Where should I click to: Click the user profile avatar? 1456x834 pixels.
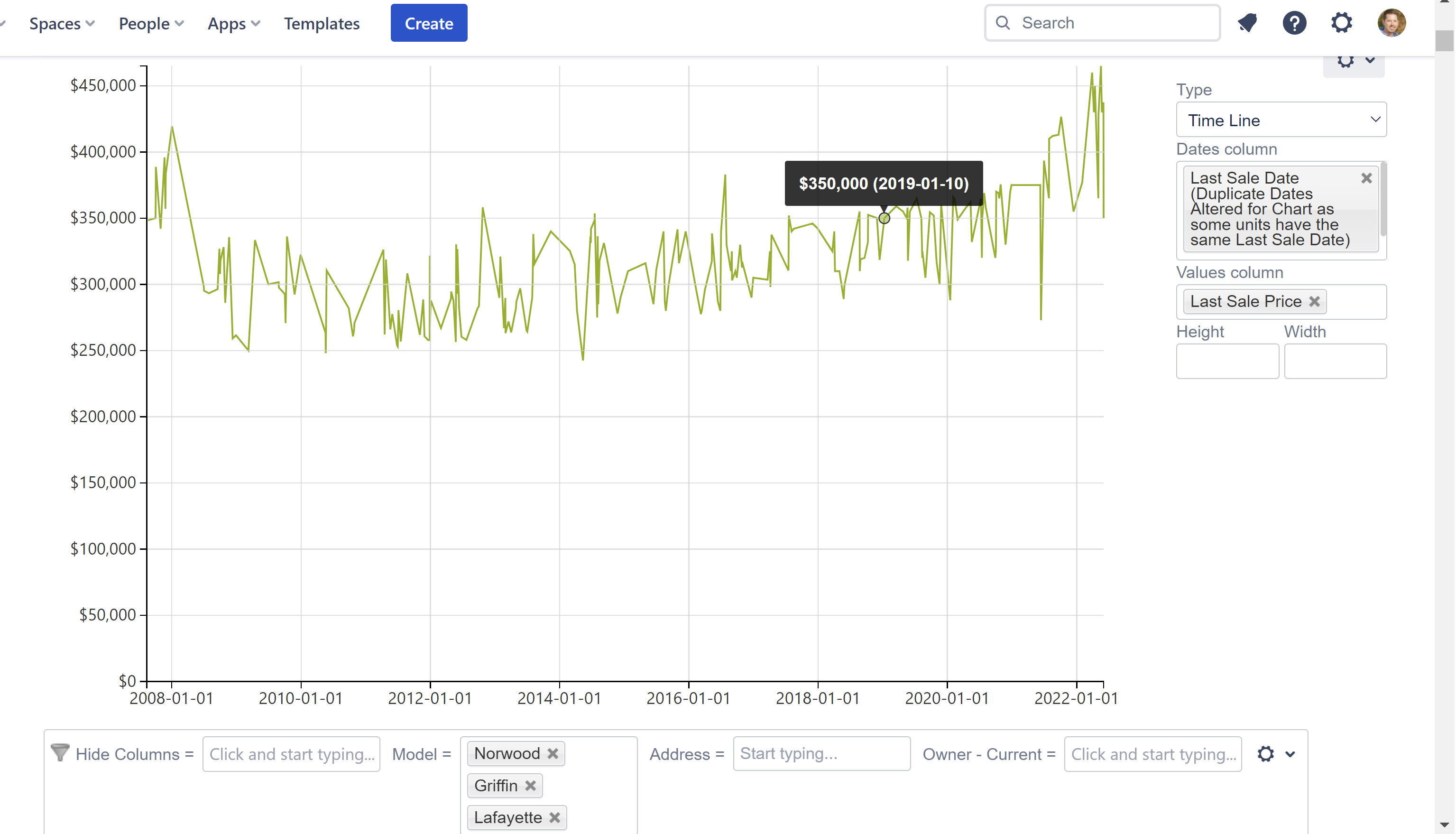[x=1391, y=23]
